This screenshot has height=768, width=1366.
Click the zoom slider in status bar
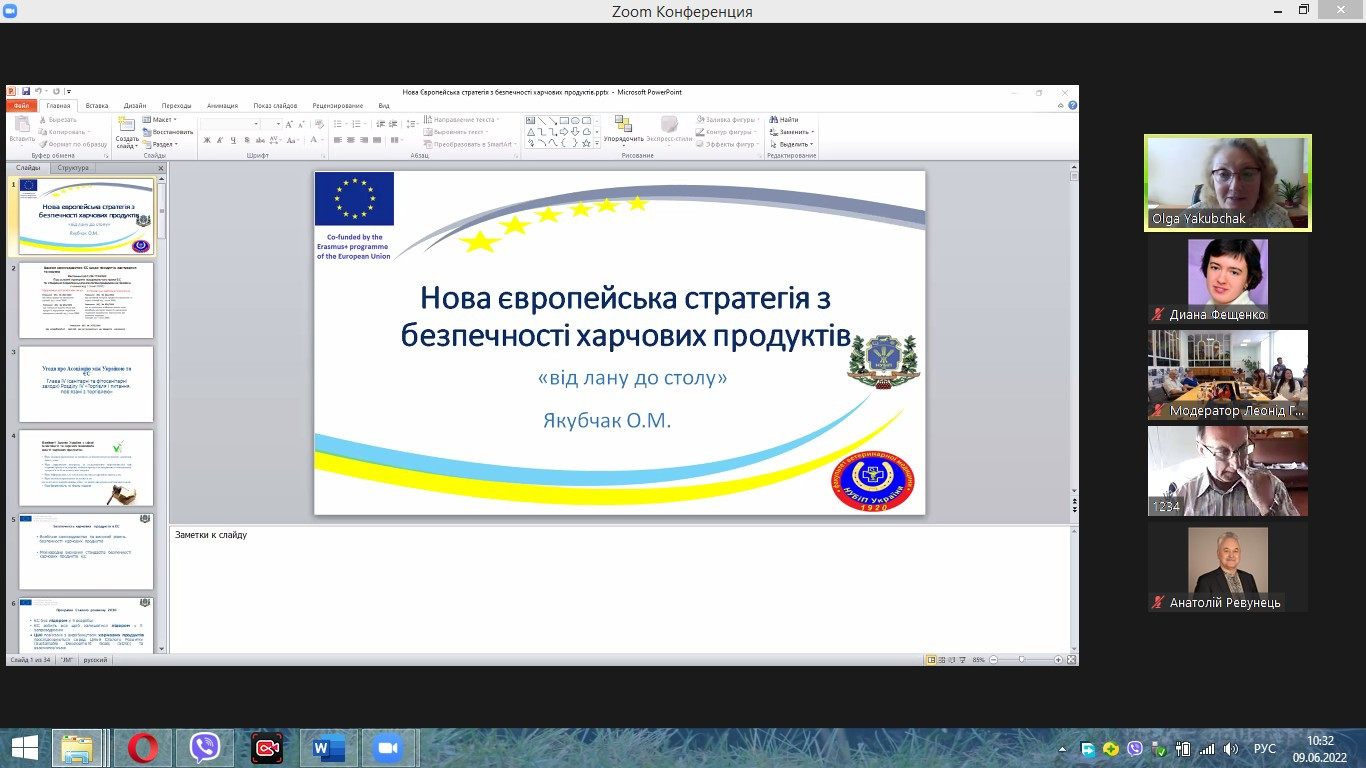[x=1021, y=660]
